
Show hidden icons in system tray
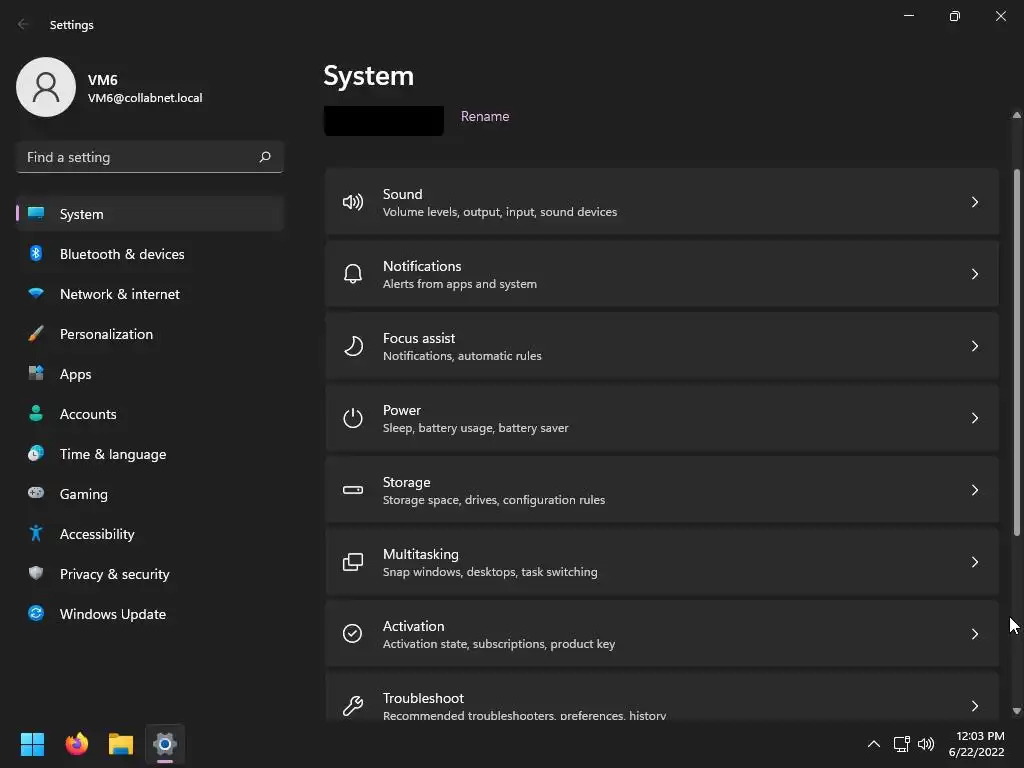[x=873, y=744]
